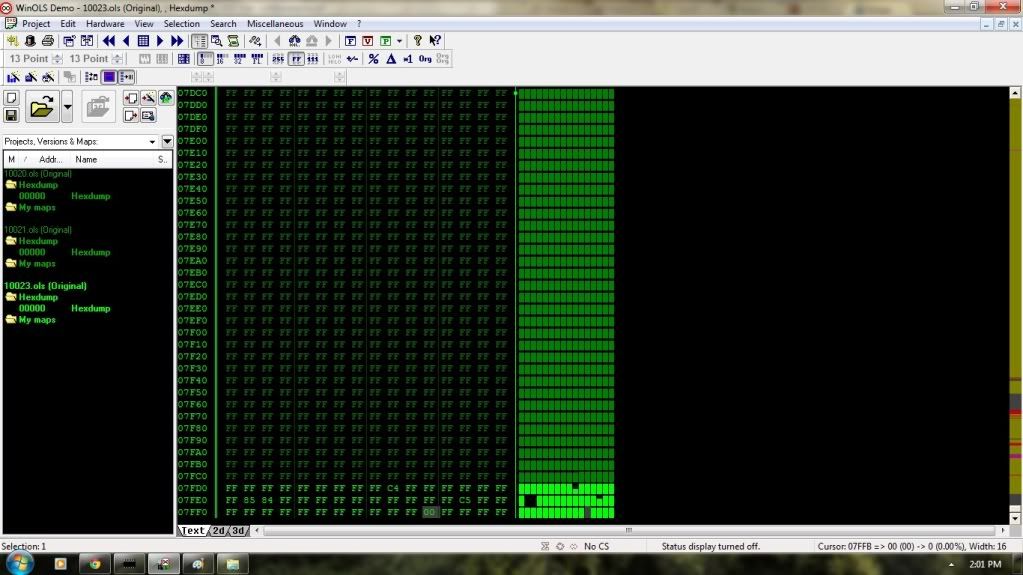Screen dimensions: 1023x575
Task: Click the percent display icon
Action: pyautogui.click(x=373, y=59)
